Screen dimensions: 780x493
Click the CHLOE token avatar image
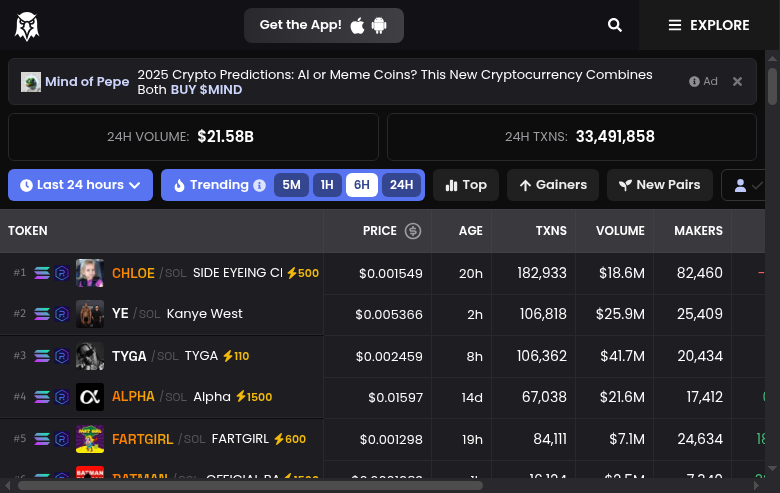point(90,273)
